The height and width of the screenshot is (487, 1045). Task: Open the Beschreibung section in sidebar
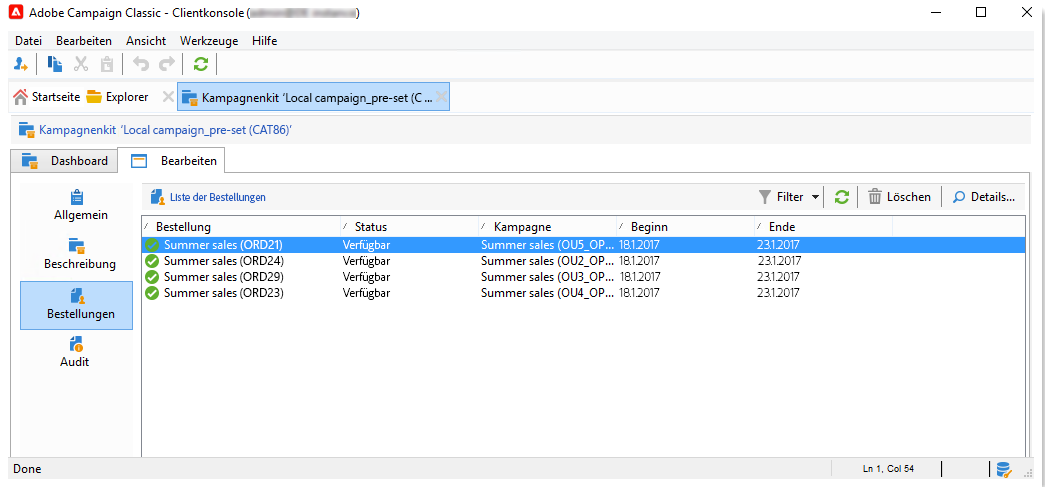click(77, 254)
